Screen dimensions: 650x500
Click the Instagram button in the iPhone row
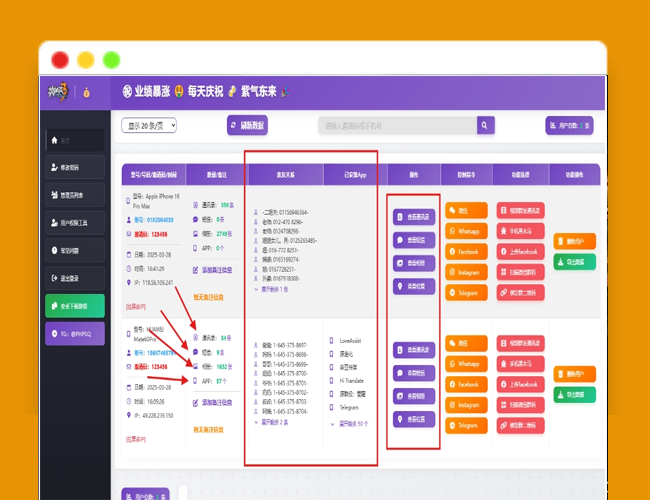point(465,272)
